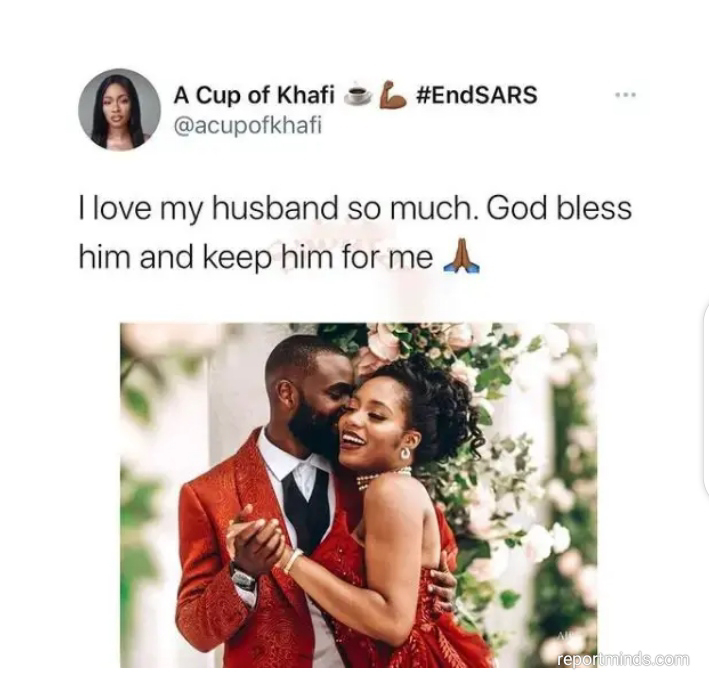Click the woman's pearl necklace
This screenshot has height=692, width=709.
point(382,479)
